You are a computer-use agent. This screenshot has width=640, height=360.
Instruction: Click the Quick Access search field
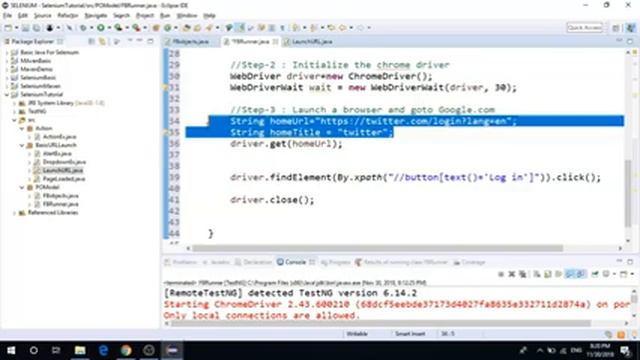point(584,28)
